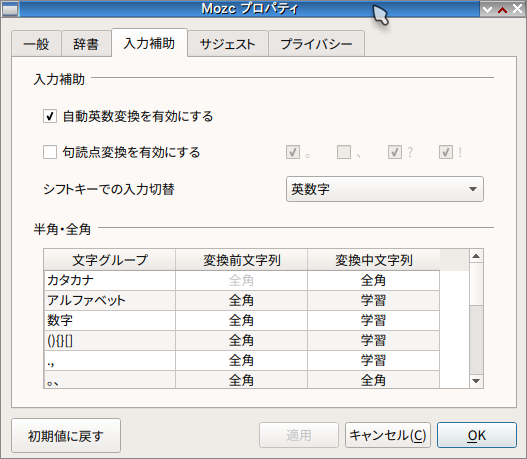The width and height of the screenshot is (527, 459).
Task: Toggle the 。 punctuation checkbox
Action: coord(293,152)
